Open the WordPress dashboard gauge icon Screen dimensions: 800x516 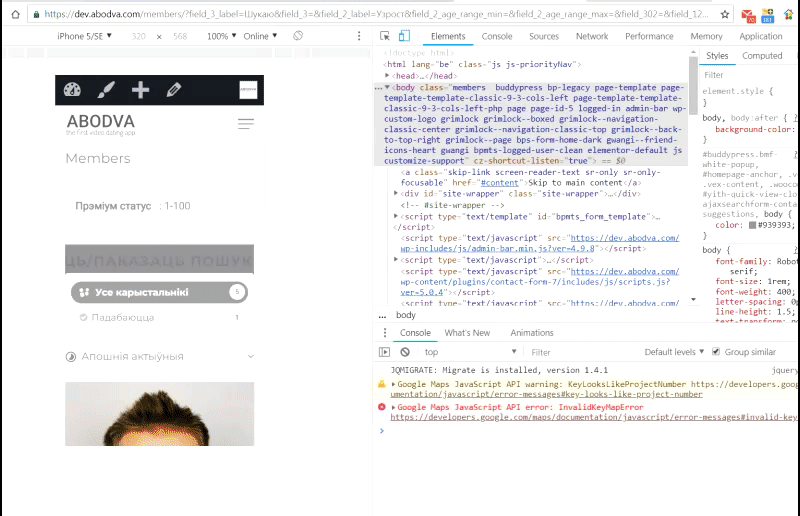coord(72,90)
